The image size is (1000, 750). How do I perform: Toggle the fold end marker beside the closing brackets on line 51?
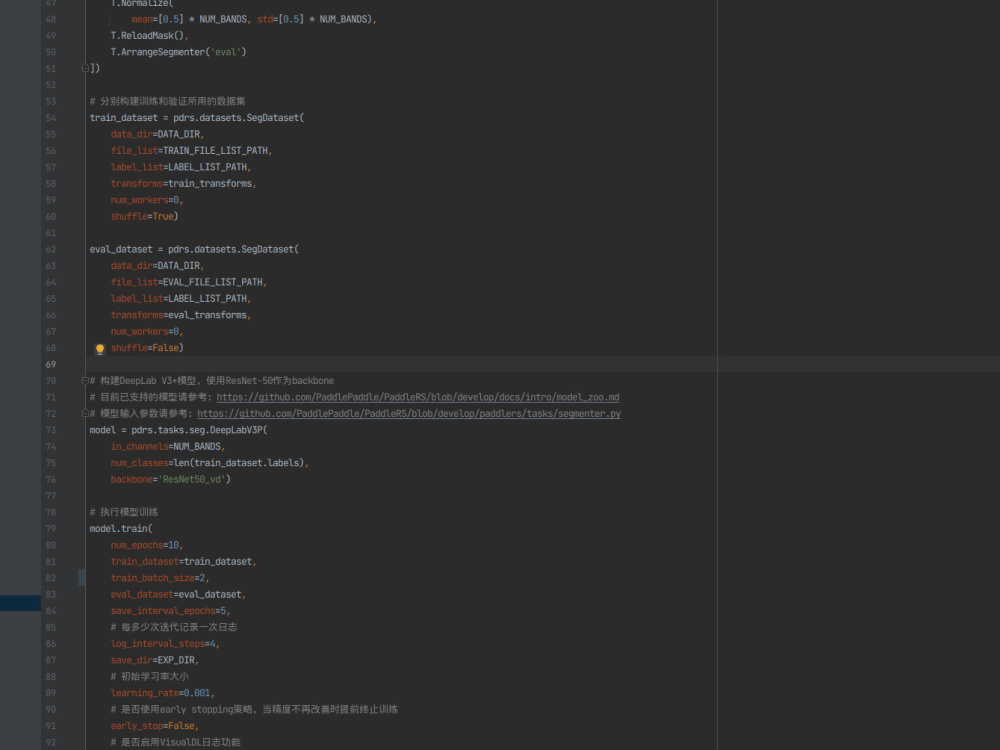tap(85, 68)
